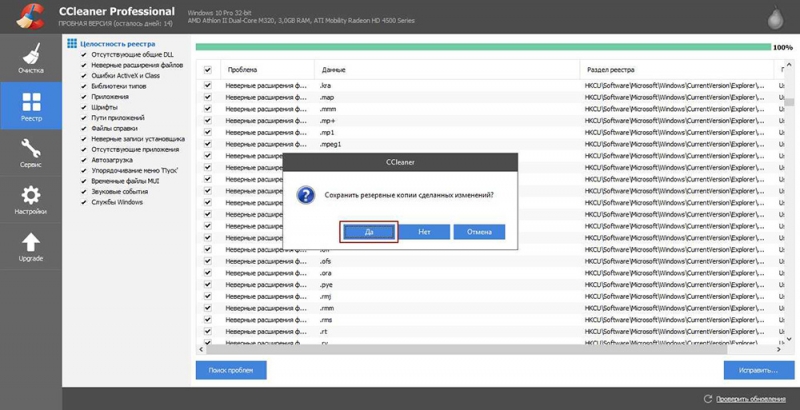
Task: Click the refresh icon near Проверить обновления
Action: click(x=708, y=399)
